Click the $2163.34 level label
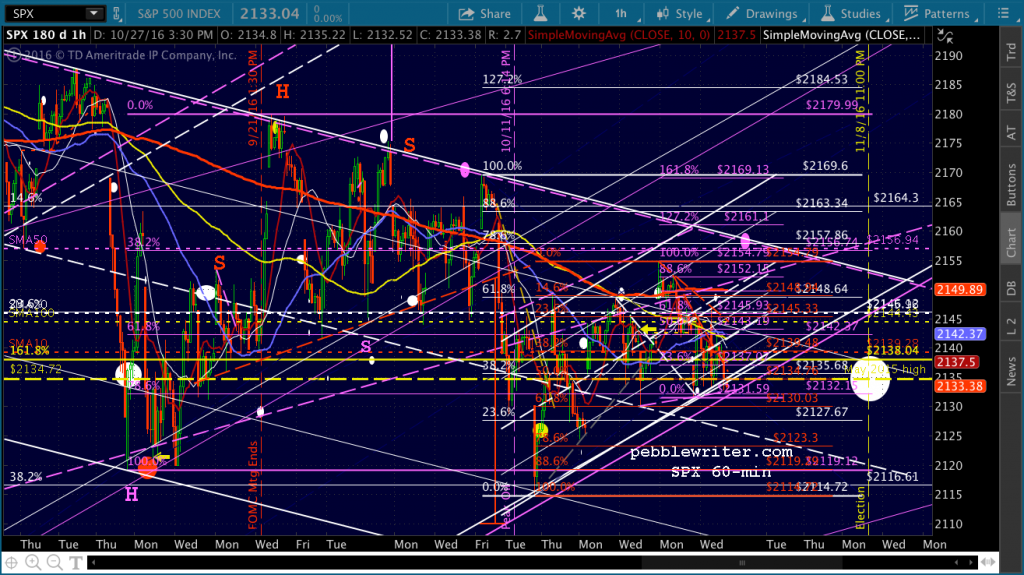 [822, 203]
